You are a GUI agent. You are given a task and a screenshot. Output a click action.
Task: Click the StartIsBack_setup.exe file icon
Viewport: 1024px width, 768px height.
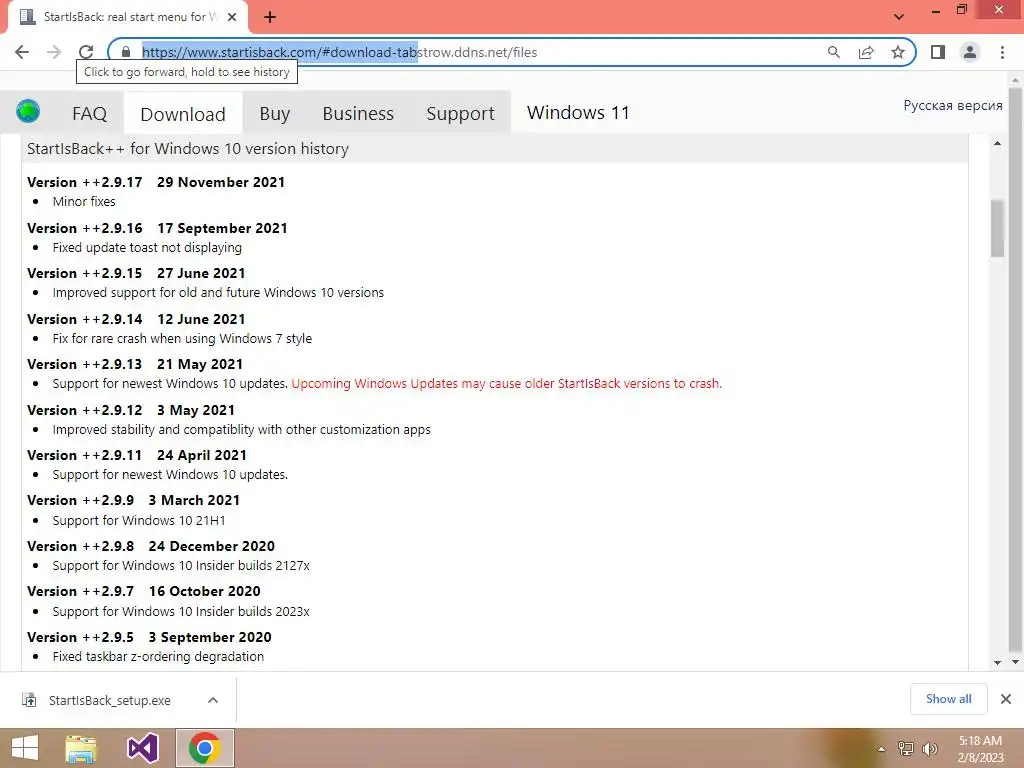pos(29,700)
